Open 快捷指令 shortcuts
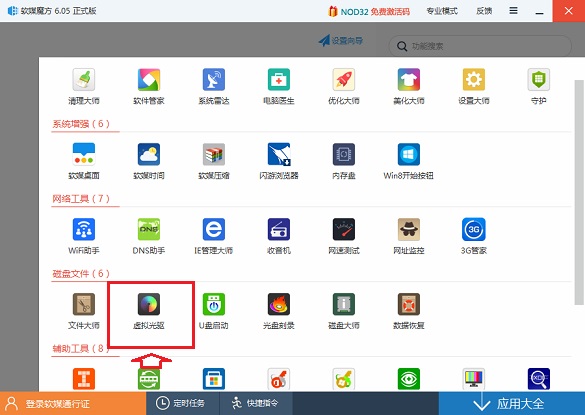 tap(255, 403)
